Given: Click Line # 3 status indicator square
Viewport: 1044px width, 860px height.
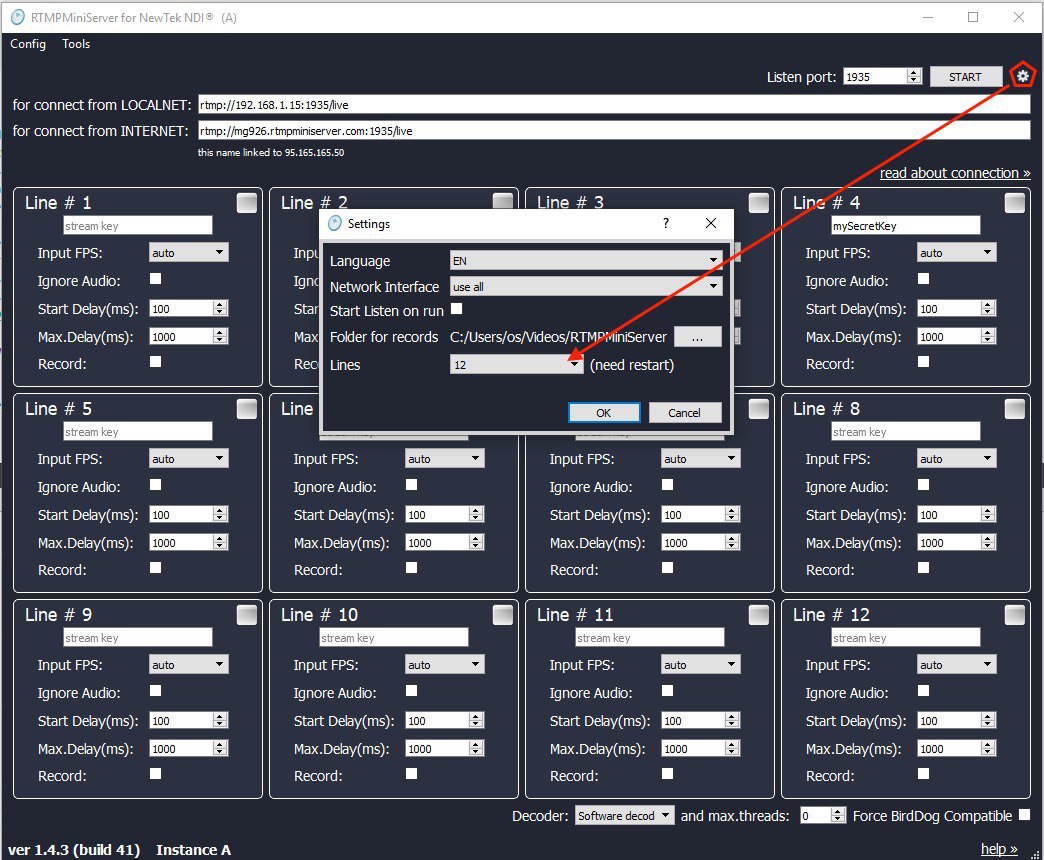Looking at the screenshot, I should tap(759, 203).
